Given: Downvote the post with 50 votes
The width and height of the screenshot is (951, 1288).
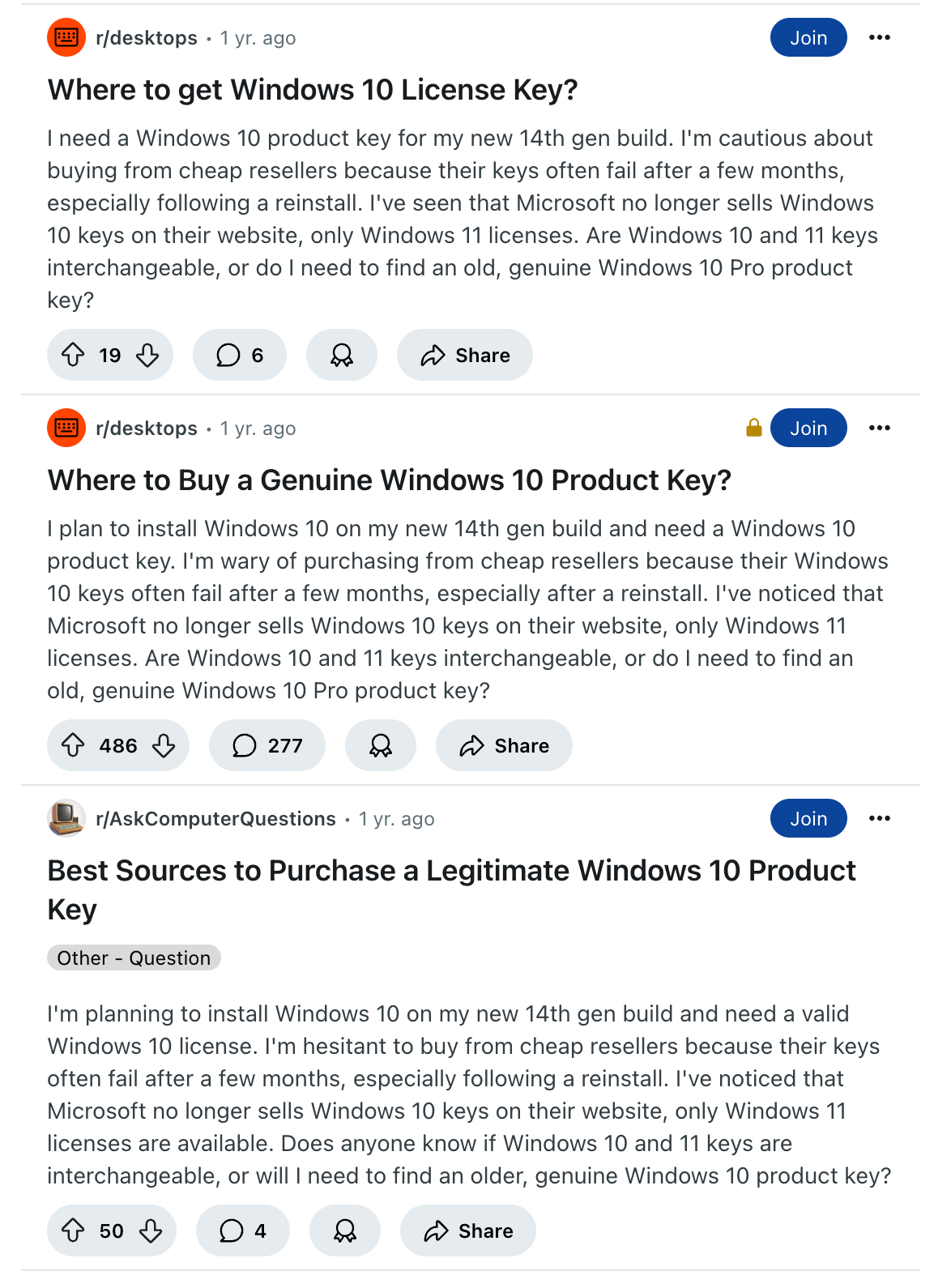Looking at the screenshot, I should pyautogui.click(x=151, y=1231).
